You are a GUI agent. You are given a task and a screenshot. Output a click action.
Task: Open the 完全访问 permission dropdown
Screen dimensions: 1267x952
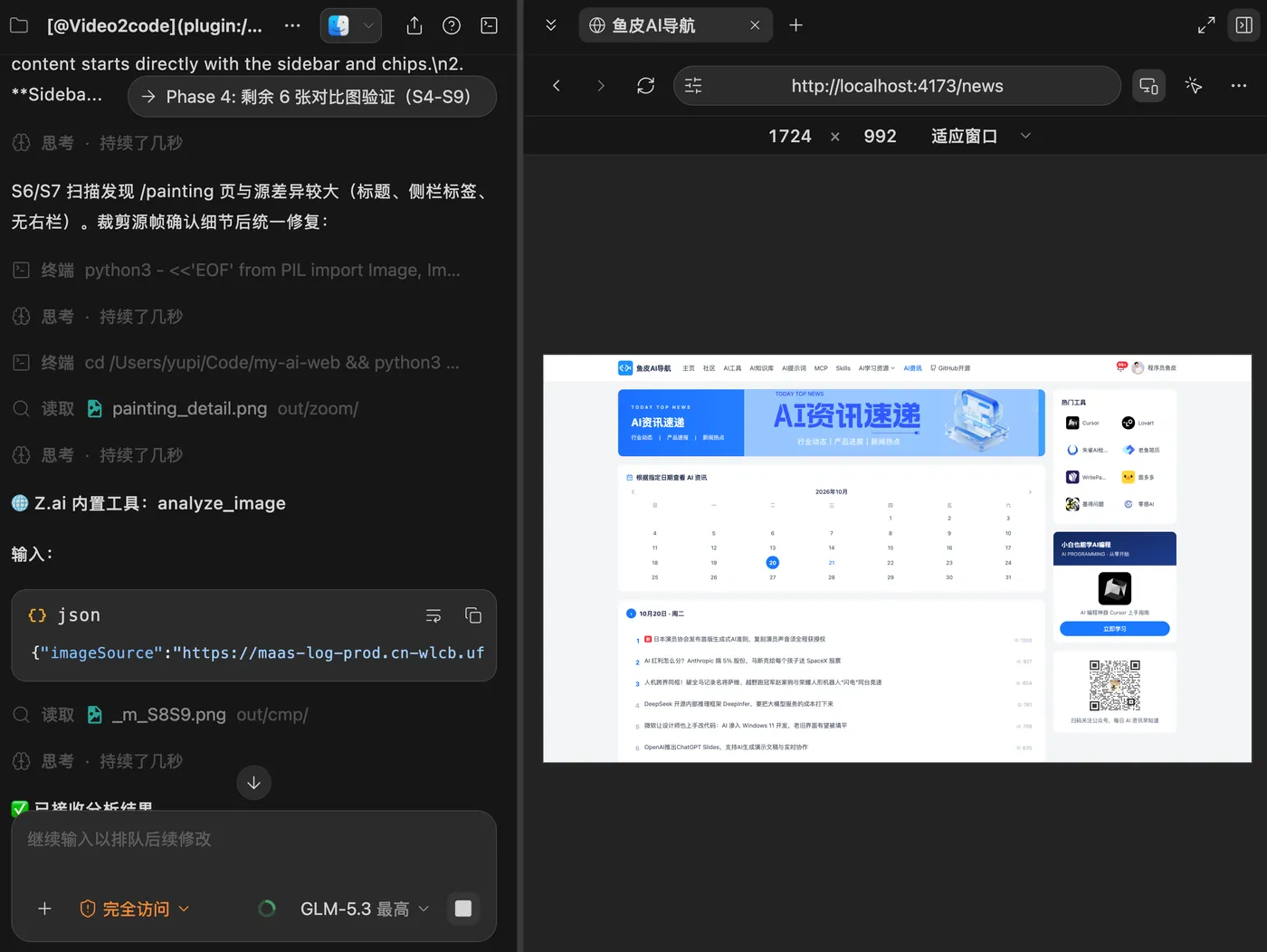[135, 909]
